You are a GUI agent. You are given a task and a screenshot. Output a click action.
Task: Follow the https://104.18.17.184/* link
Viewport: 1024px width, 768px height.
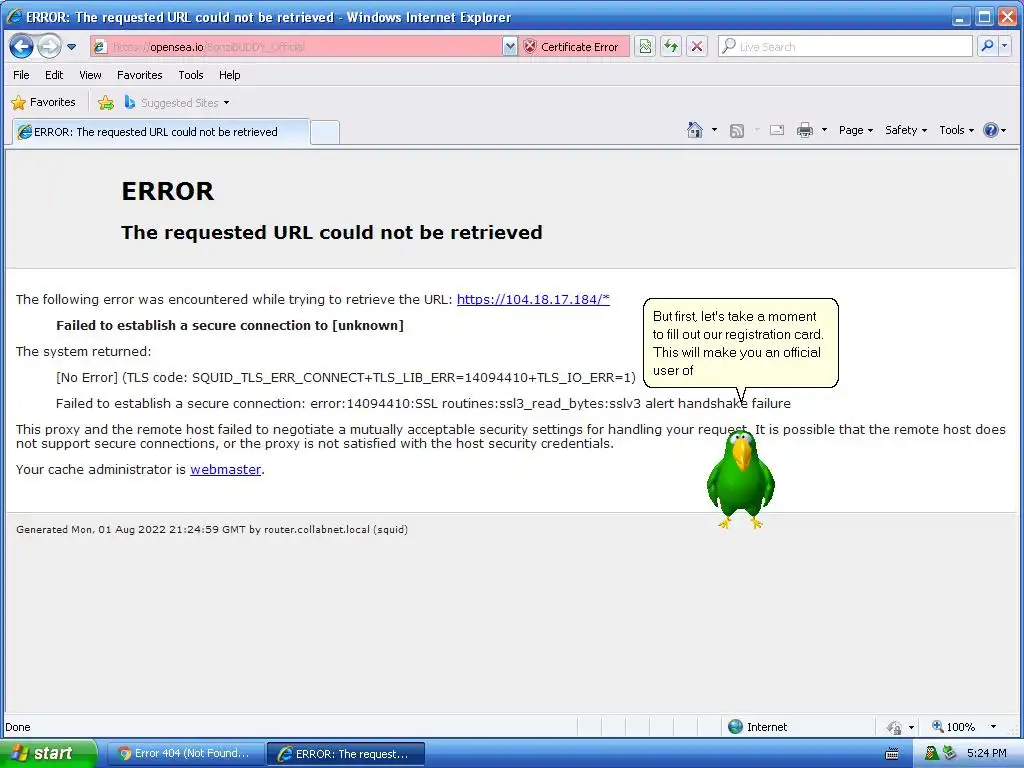point(533,299)
